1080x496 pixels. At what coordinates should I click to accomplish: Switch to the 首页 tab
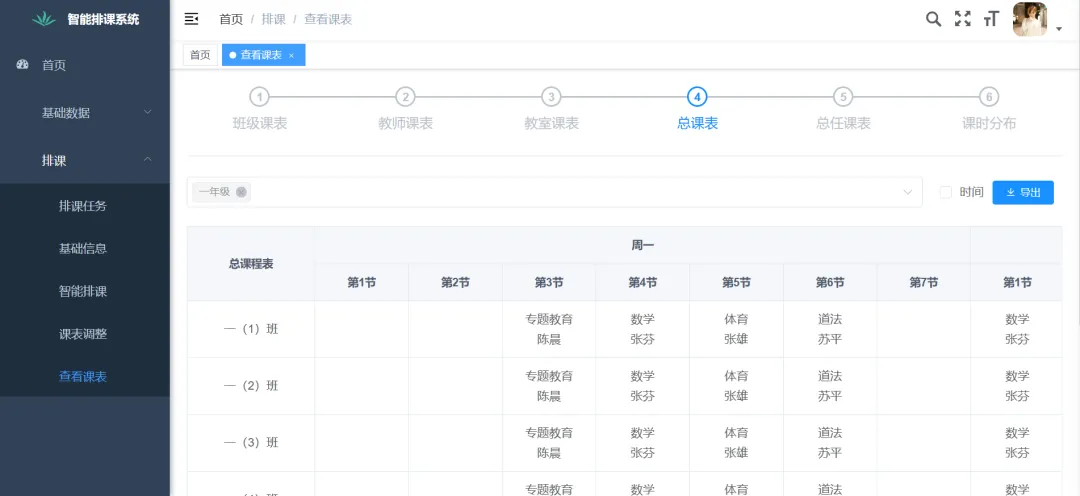[x=200, y=56]
